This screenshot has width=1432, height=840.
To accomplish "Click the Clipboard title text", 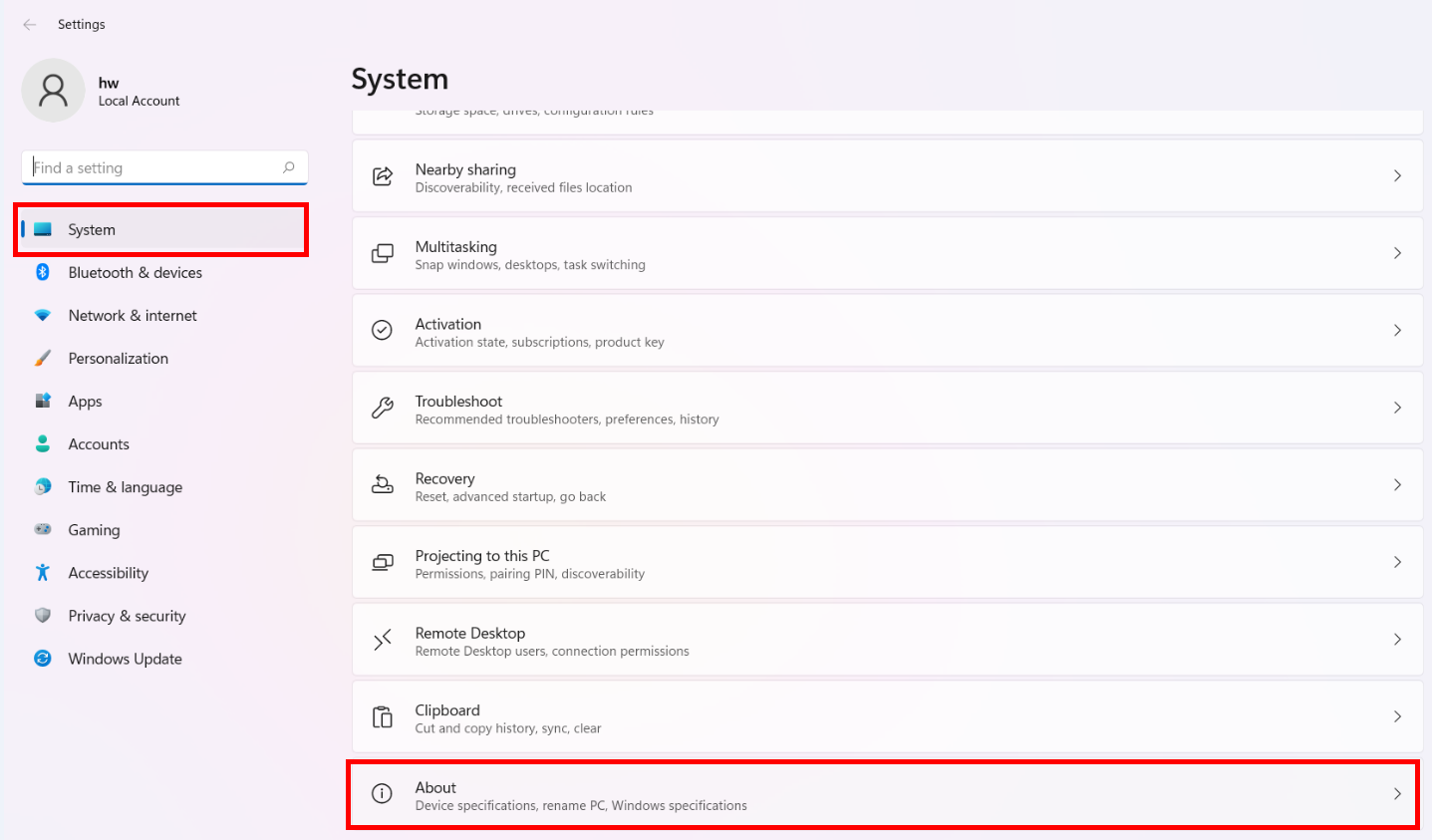I will (x=447, y=710).
